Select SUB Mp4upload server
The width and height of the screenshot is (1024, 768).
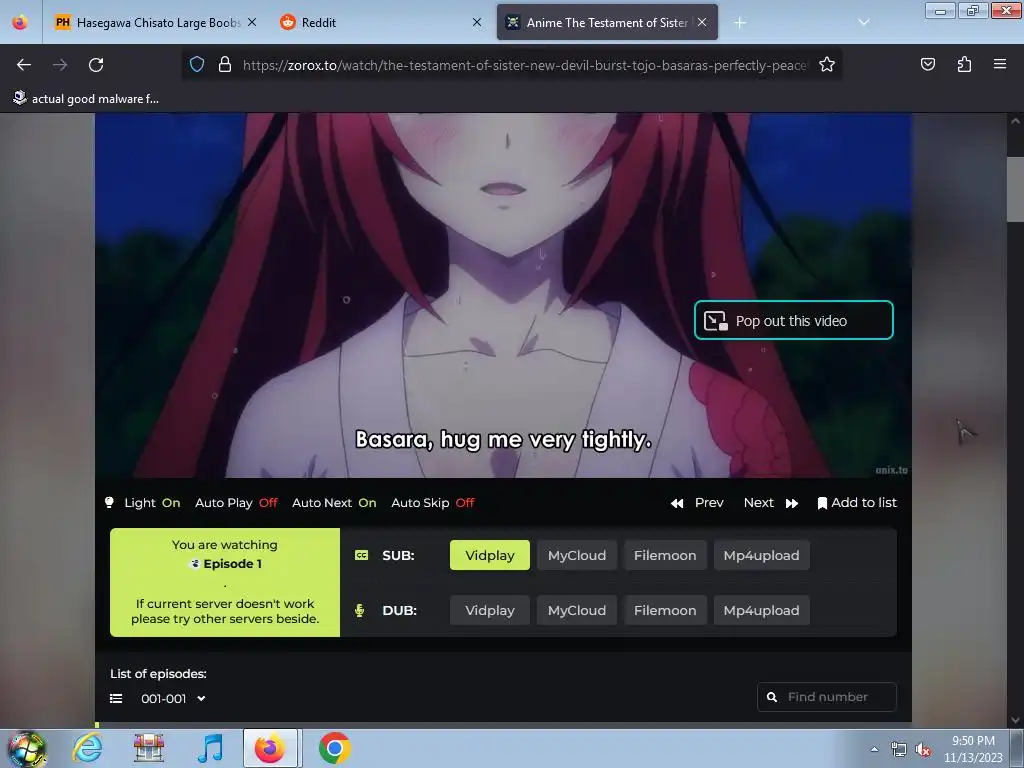[761, 555]
